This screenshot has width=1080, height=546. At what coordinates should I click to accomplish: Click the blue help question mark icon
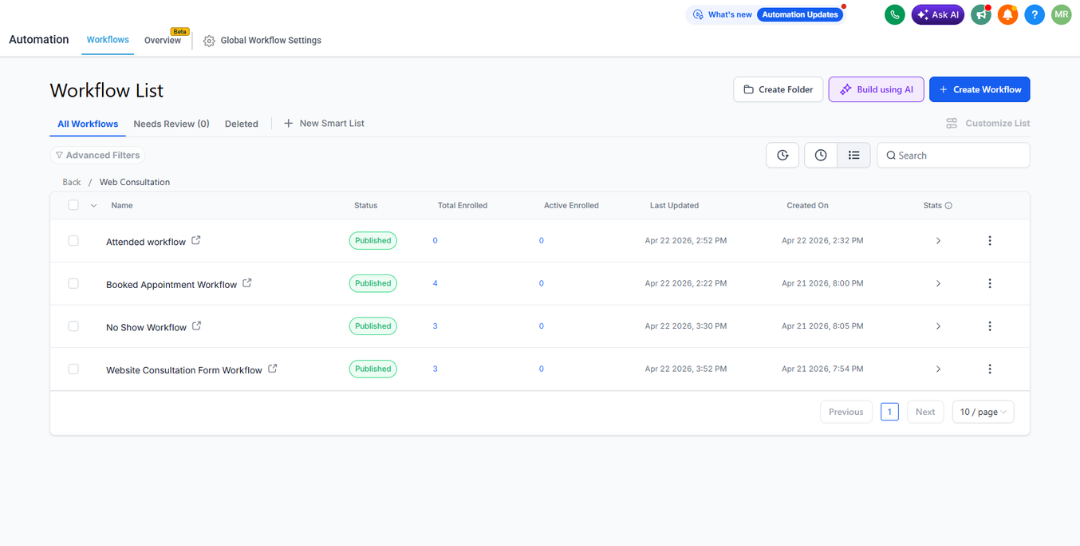coord(1035,14)
